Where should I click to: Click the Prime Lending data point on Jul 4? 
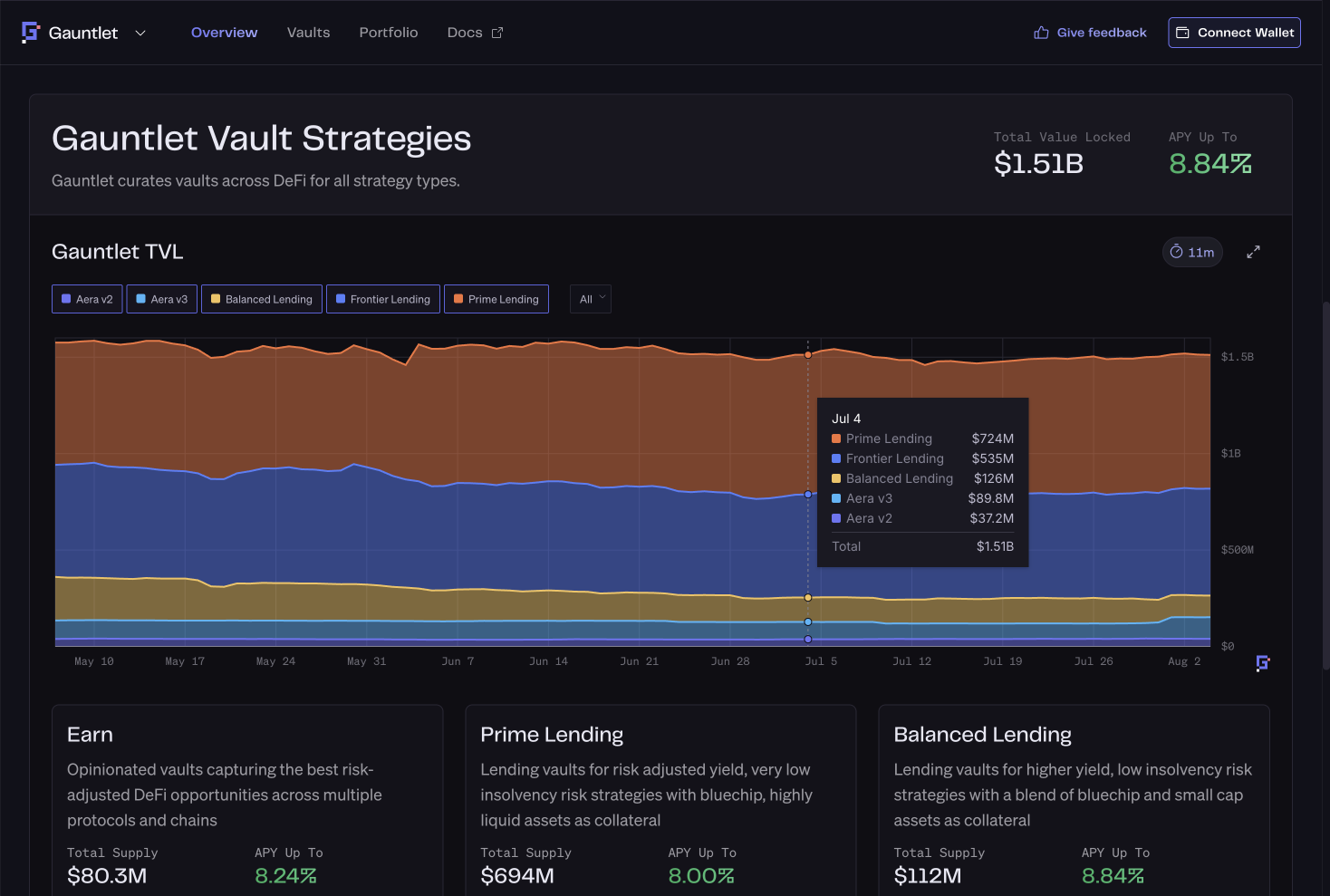808,355
